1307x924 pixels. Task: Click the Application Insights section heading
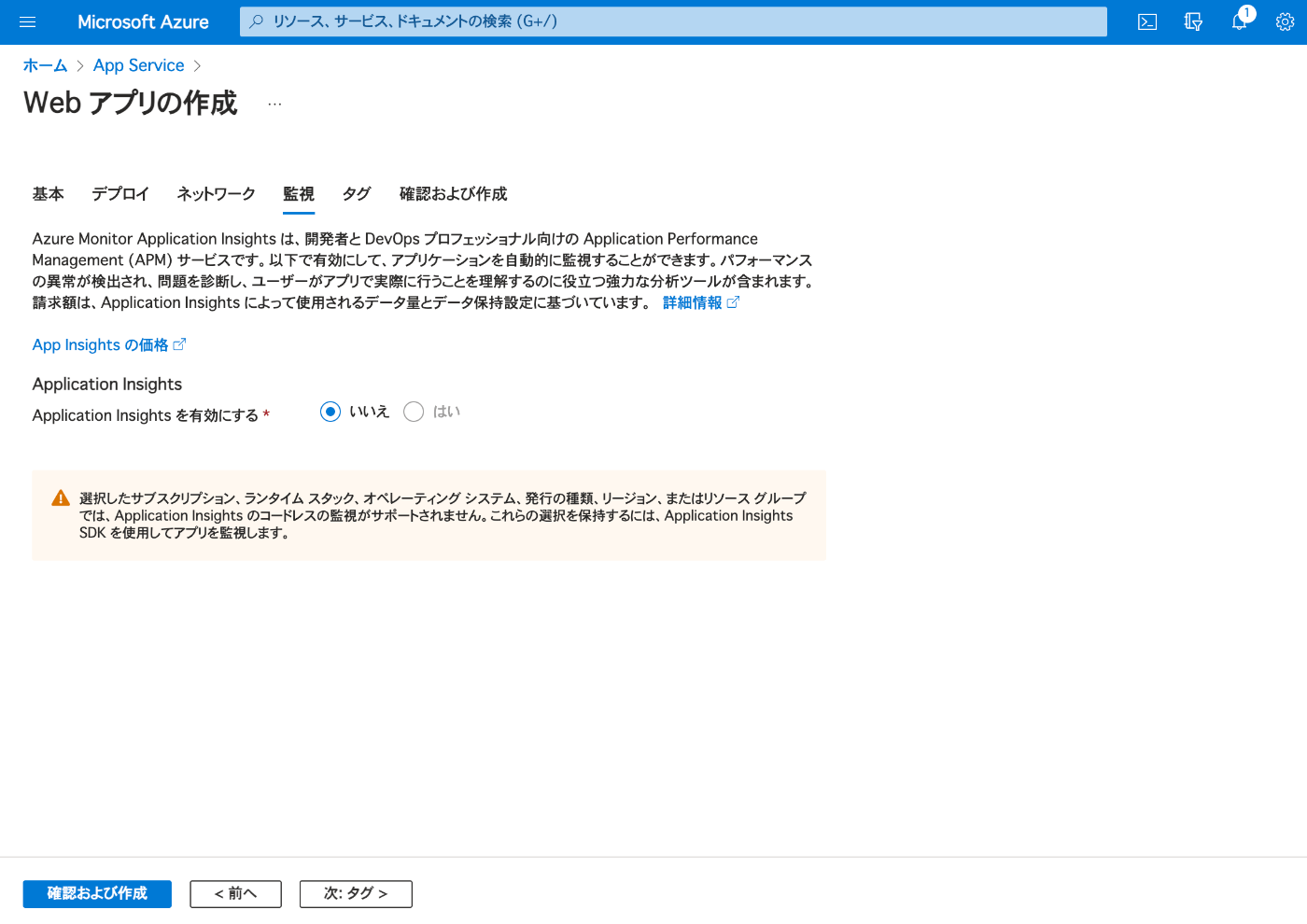click(x=107, y=384)
